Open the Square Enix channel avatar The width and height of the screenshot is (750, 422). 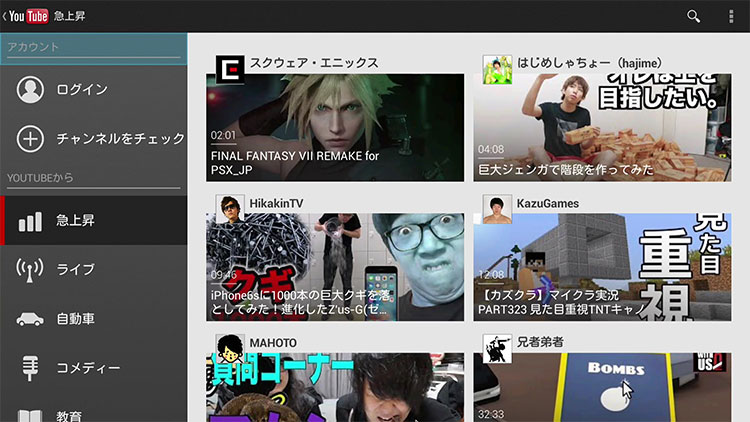230,69
